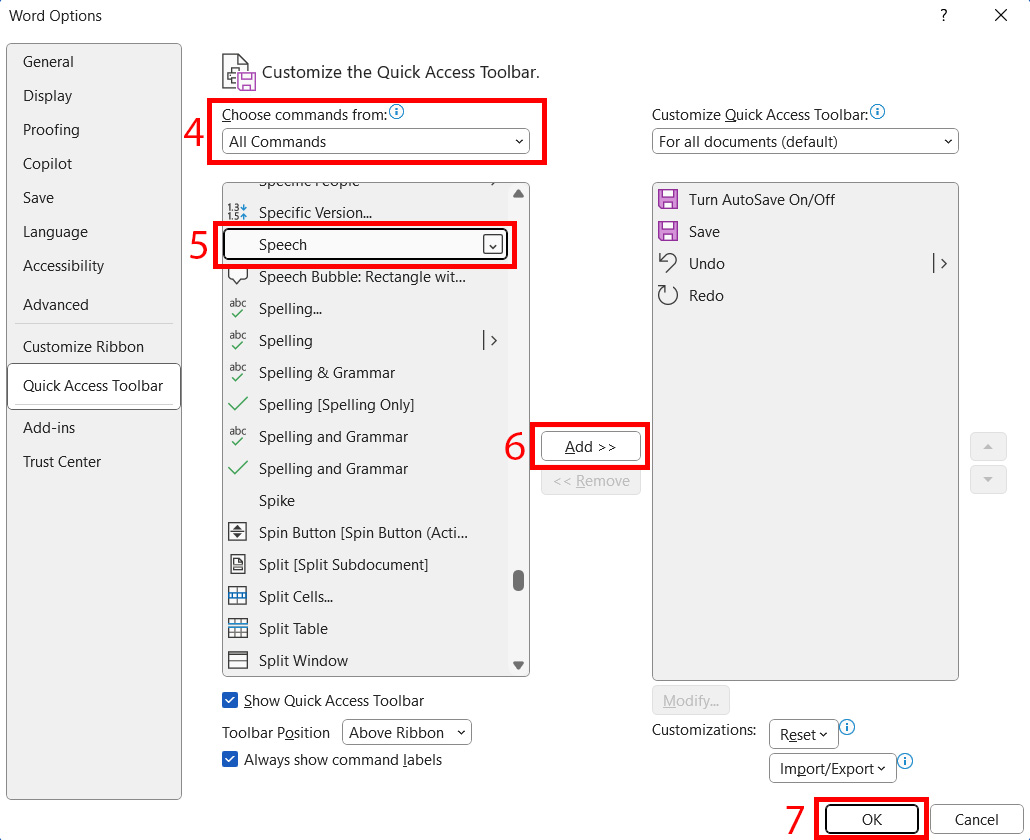Click the Help question mark icon
1030x840 pixels.
[943, 15]
